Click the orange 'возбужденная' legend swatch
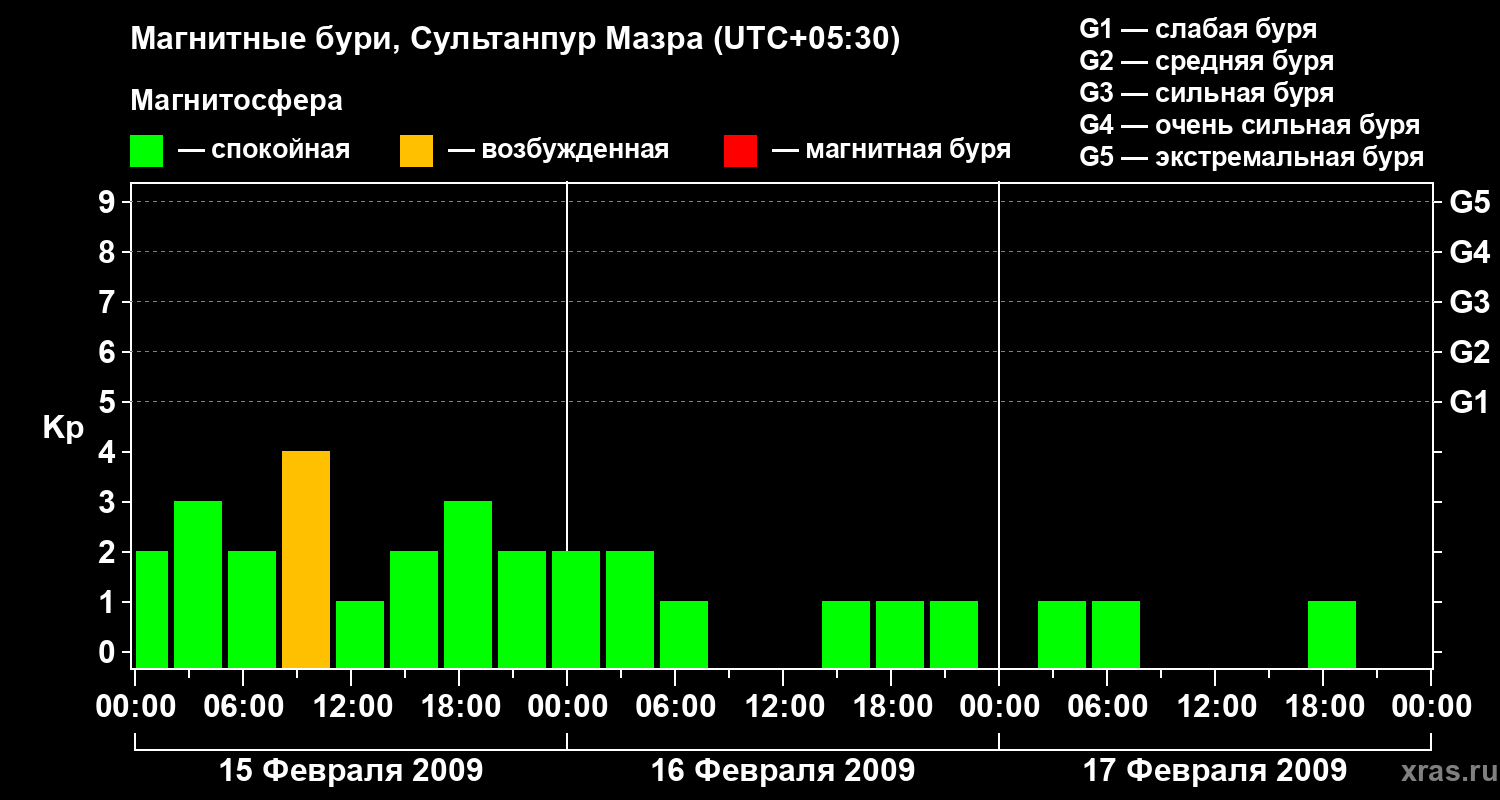This screenshot has width=1500, height=800. (x=416, y=151)
